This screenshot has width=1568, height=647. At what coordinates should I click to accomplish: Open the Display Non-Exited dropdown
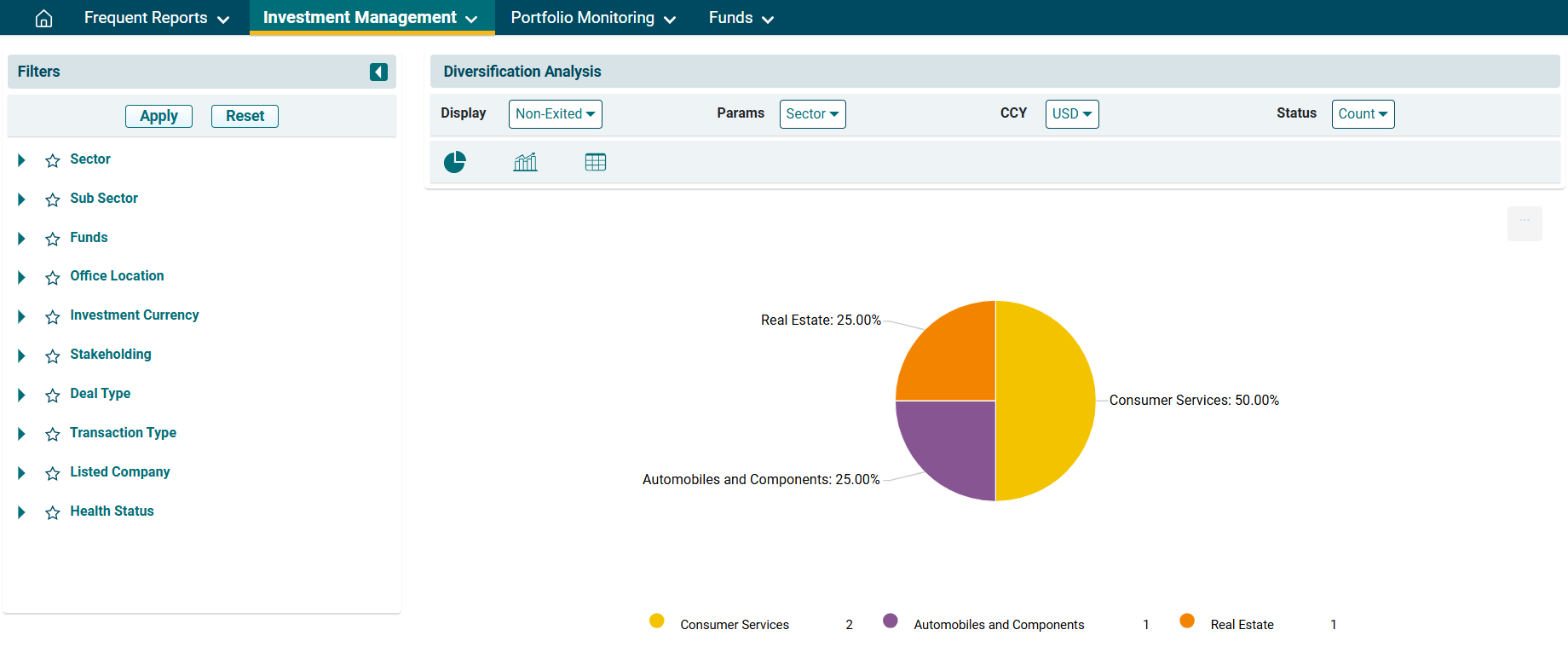[555, 114]
